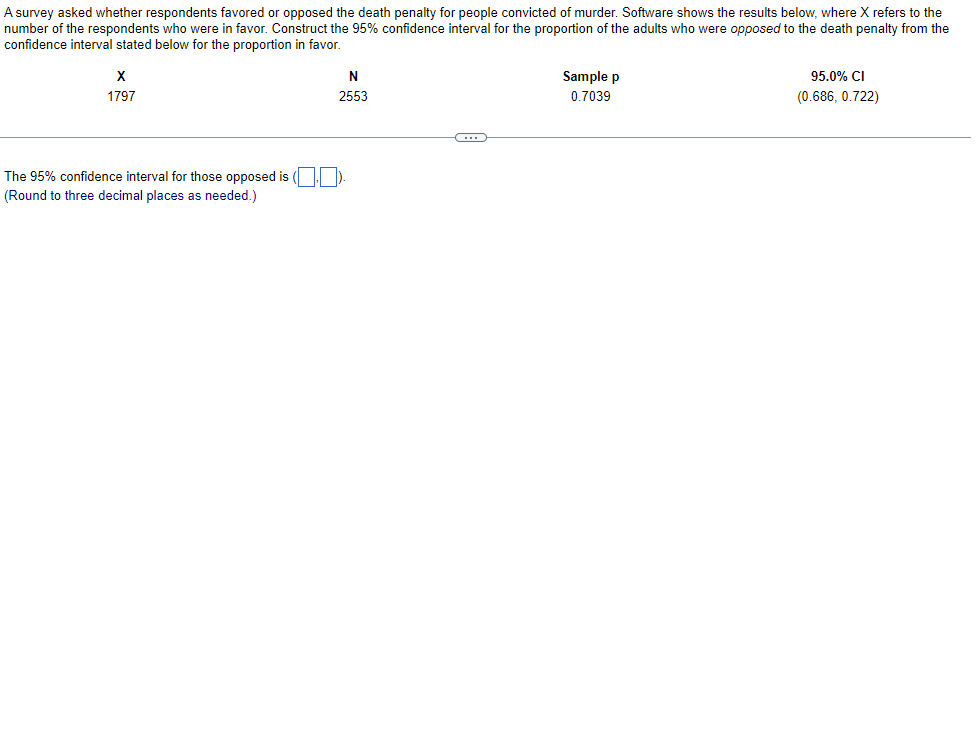Click the sample proportion value 0.7039
The width and height of the screenshot is (977, 731).
(x=591, y=97)
